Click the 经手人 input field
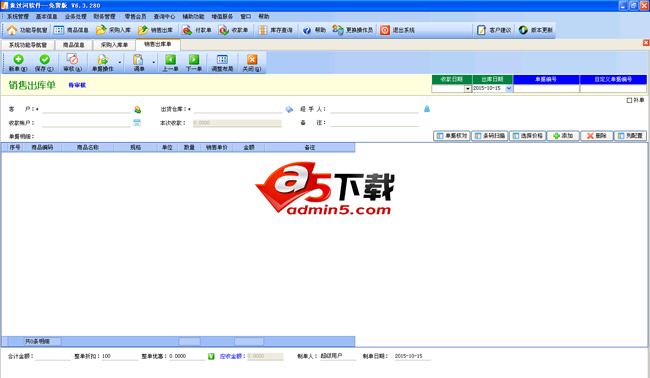 (375, 109)
